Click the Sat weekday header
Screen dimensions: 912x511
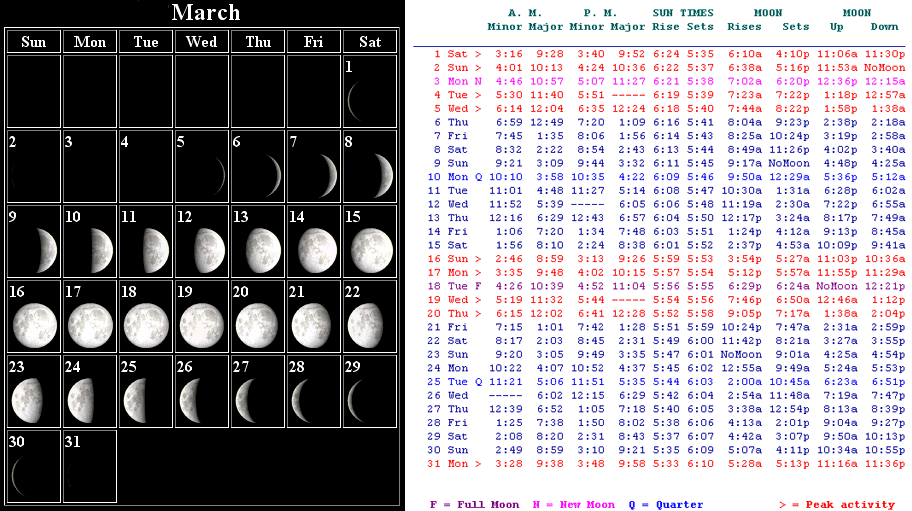pyautogui.click(x=369, y=42)
